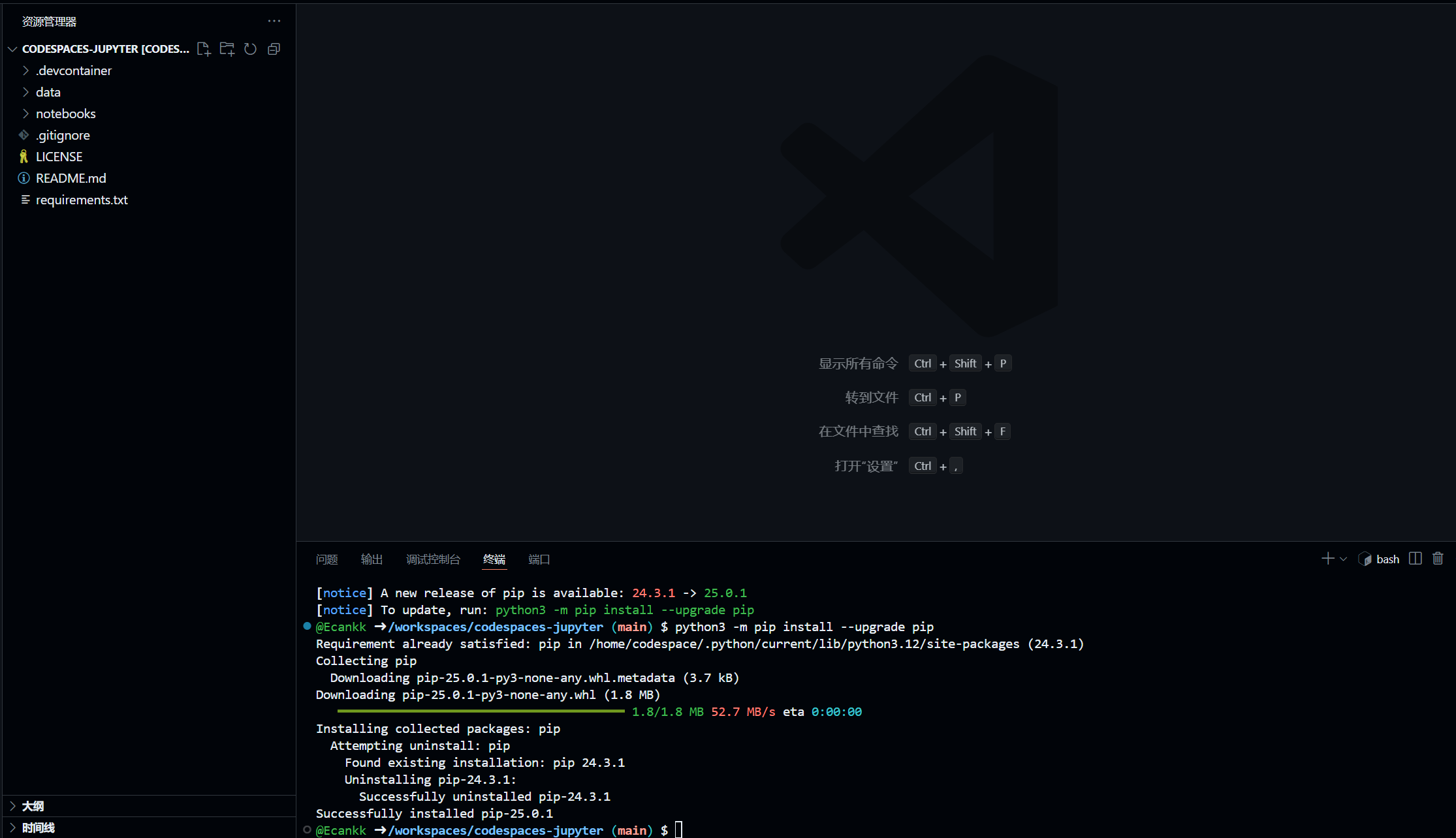Click the text-file icon beside requirements.txt
Image resolution: width=1456 pixels, height=838 pixels.
pos(25,200)
